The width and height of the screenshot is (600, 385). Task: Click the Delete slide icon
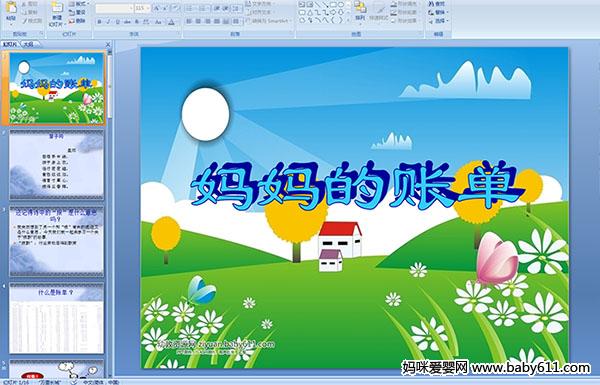pos(77,21)
